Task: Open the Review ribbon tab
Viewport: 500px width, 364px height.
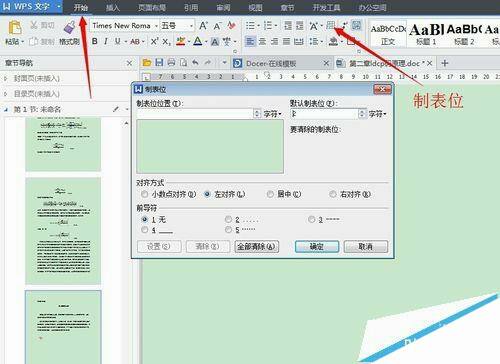Action: [223, 7]
